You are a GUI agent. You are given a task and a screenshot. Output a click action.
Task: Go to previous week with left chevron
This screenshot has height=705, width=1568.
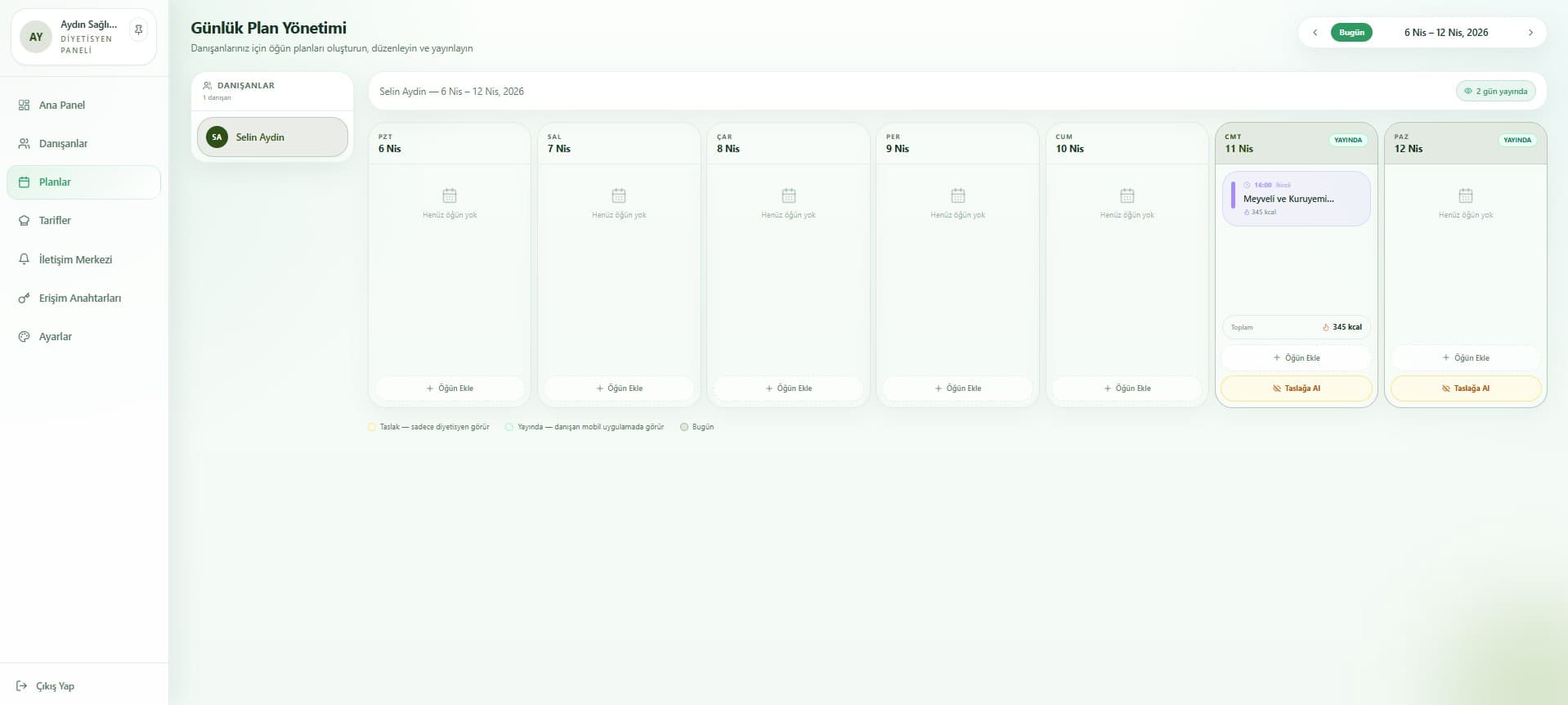[x=1315, y=33]
